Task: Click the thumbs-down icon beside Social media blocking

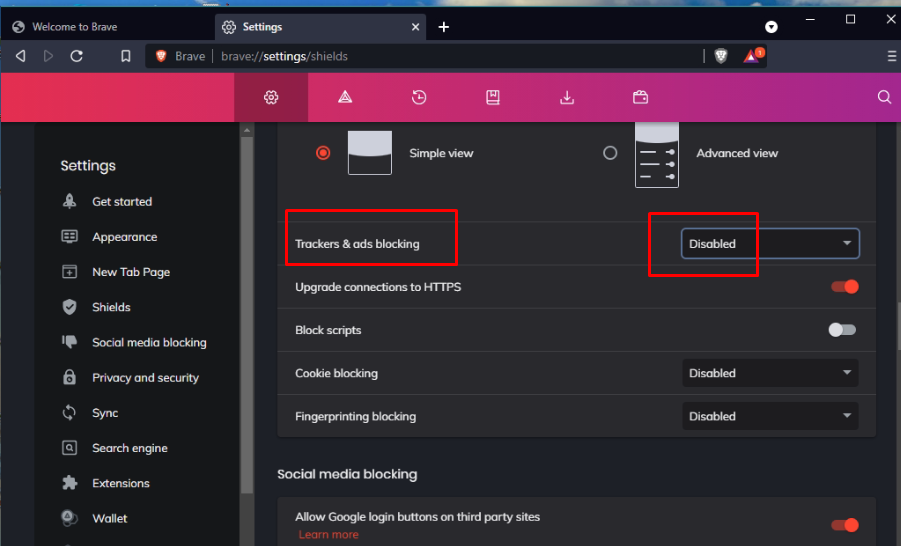Action: (x=70, y=342)
